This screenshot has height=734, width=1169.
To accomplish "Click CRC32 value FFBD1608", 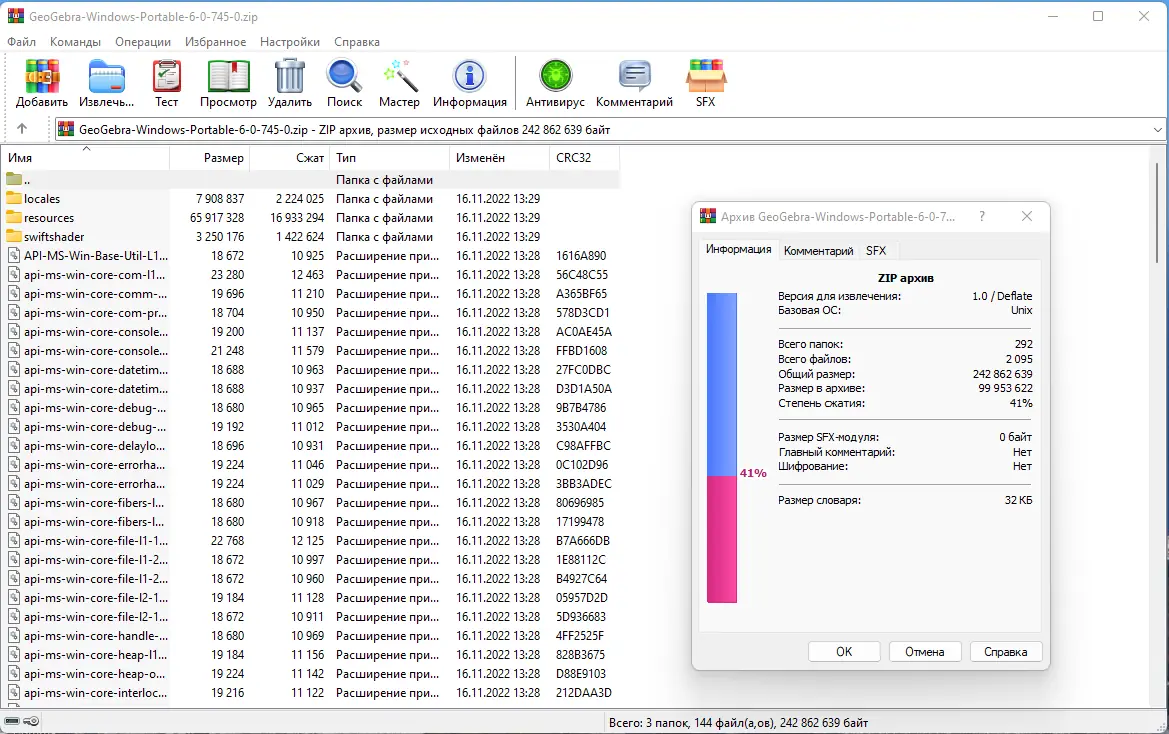I will (x=582, y=350).
